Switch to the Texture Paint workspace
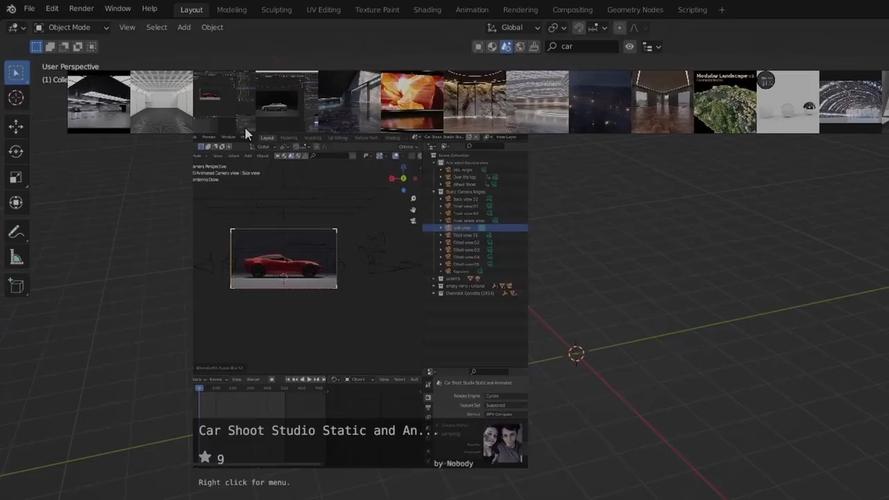Viewport: 889px width, 500px height. [377, 10]
